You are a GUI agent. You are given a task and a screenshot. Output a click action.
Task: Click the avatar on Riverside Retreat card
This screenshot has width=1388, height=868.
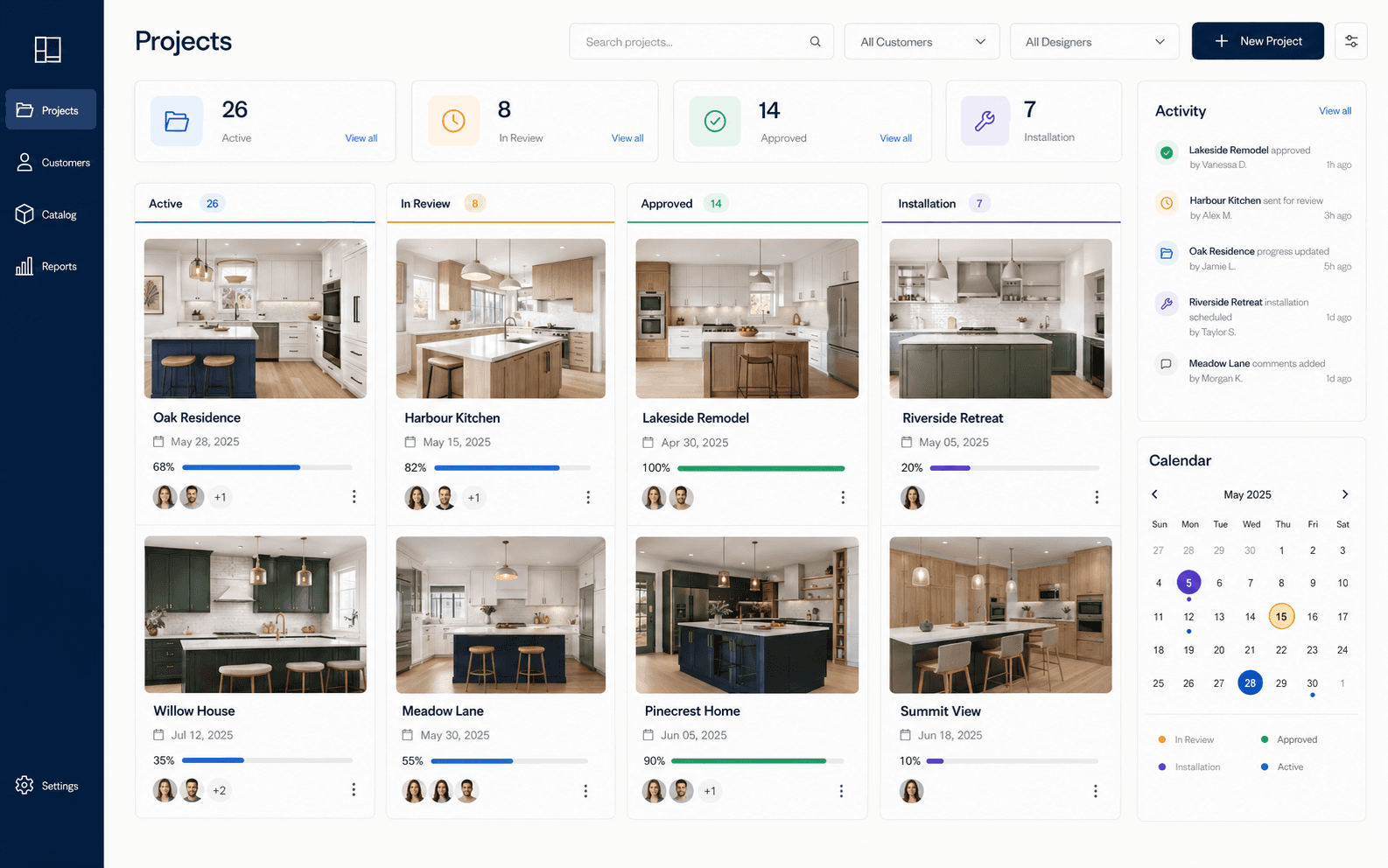pos(913,498)
